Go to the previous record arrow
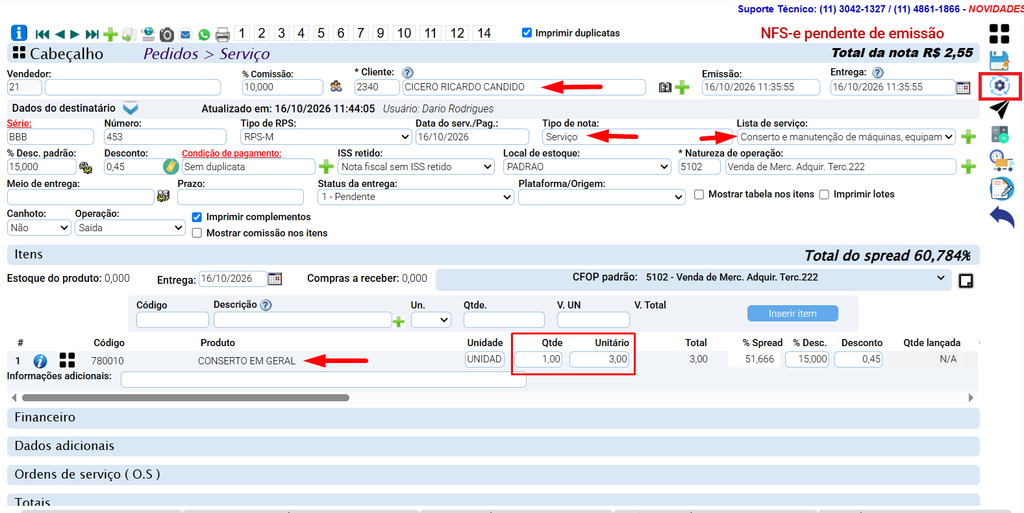The height and width of the screenshot is (513, 1024). coord(59,34)
